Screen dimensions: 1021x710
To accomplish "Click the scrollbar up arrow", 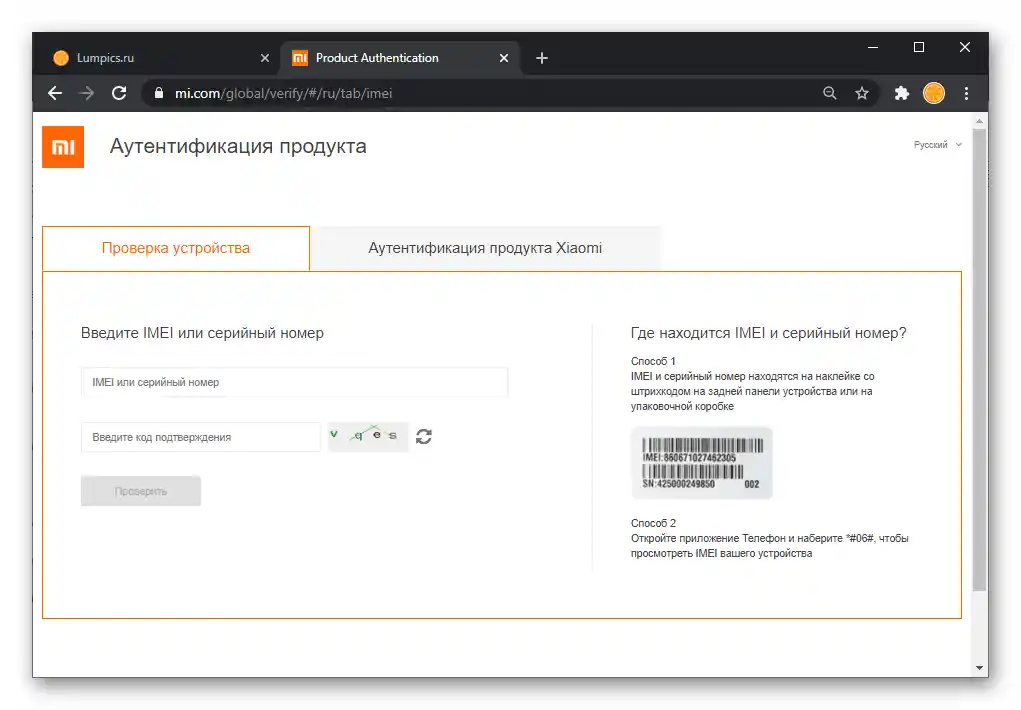I will [x=979, y=121].
